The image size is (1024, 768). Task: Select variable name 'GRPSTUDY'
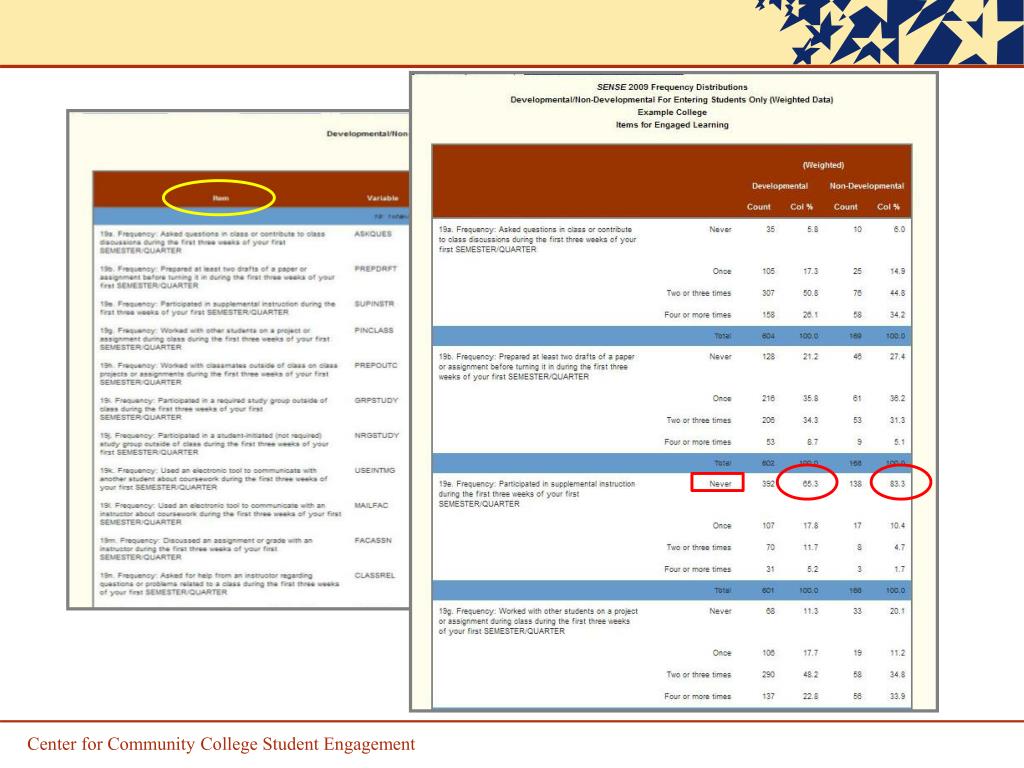[x=376, y=400]
